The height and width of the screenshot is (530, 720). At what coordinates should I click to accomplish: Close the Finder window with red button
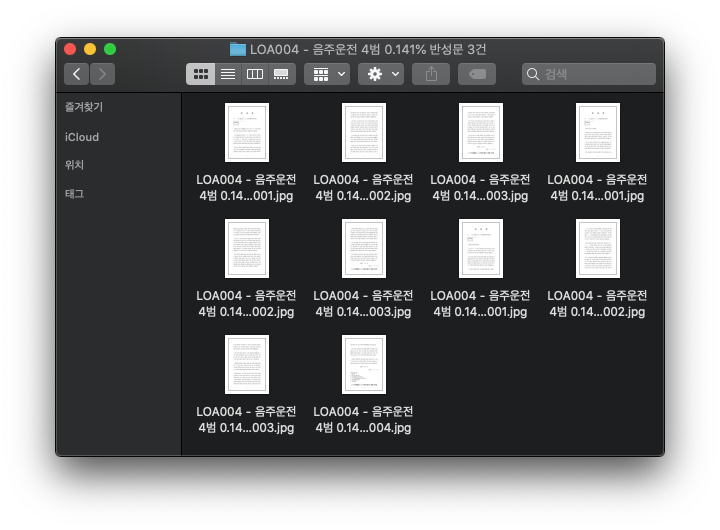70,49
